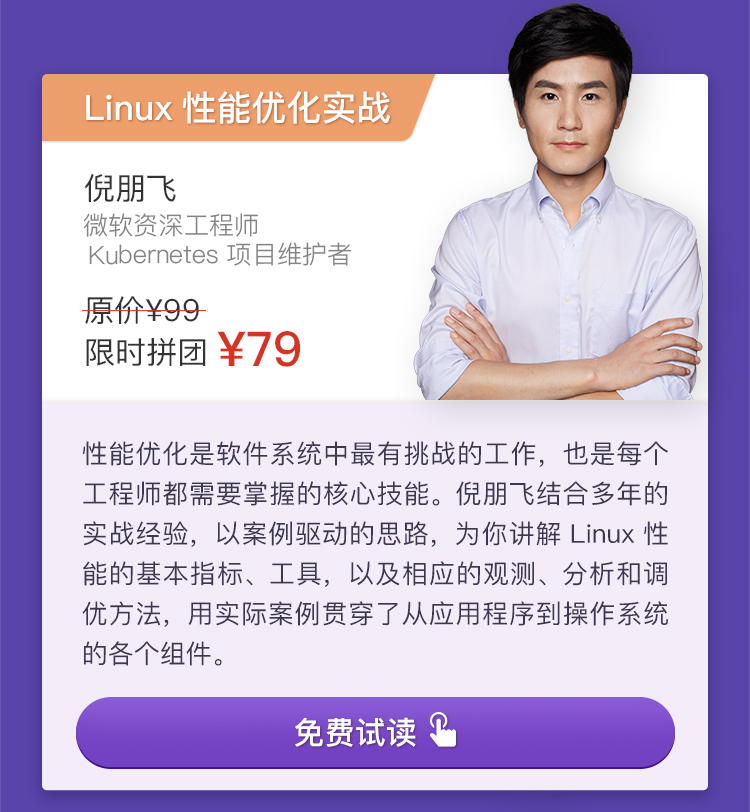Click the course description starting 性能优化是软件系统
This screenshot has height=812, width=750.
click(x=375, y=554)
